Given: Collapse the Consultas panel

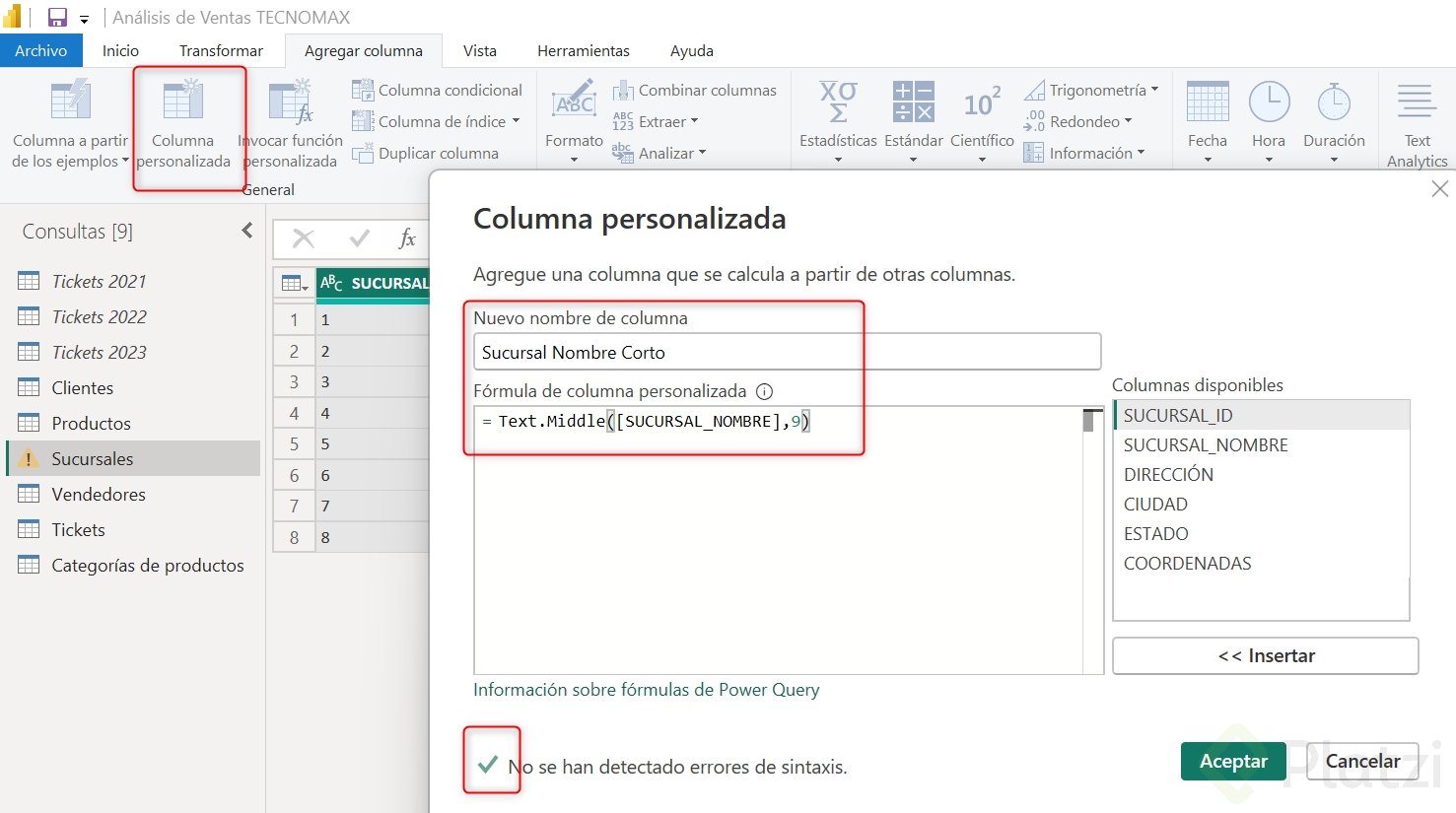Looking at the screenshot, I should pyautogui.click(x=246, y=231).
